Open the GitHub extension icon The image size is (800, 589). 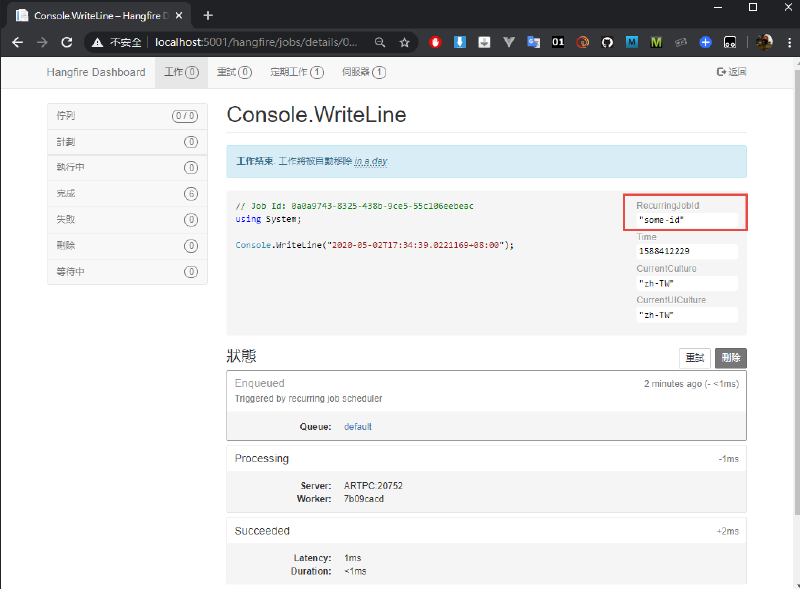607,43
